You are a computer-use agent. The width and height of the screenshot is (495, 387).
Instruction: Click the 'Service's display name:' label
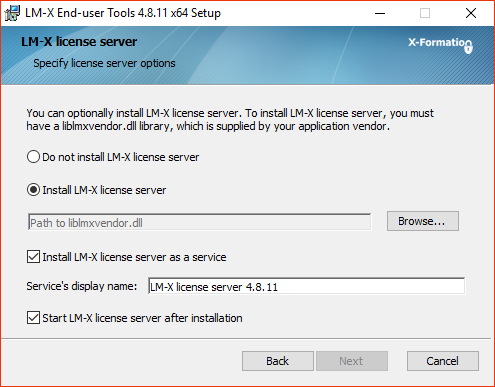tap(82, 286)
